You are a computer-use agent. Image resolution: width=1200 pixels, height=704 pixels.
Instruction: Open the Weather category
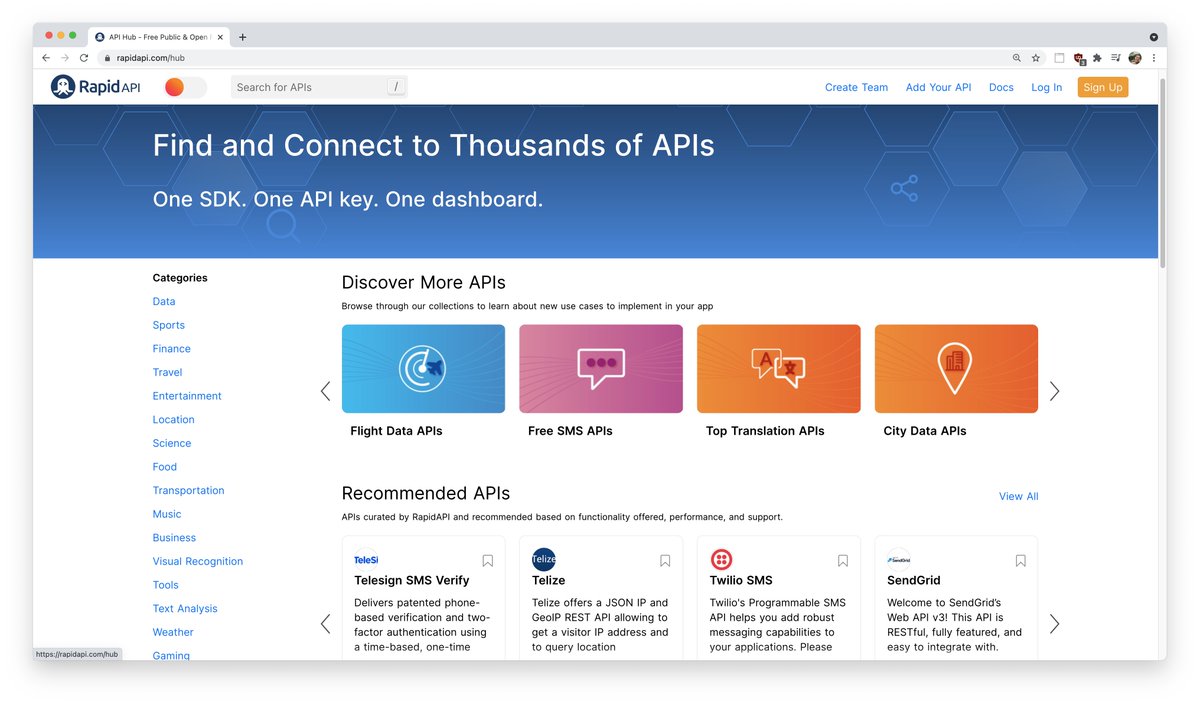pos(174,632)
